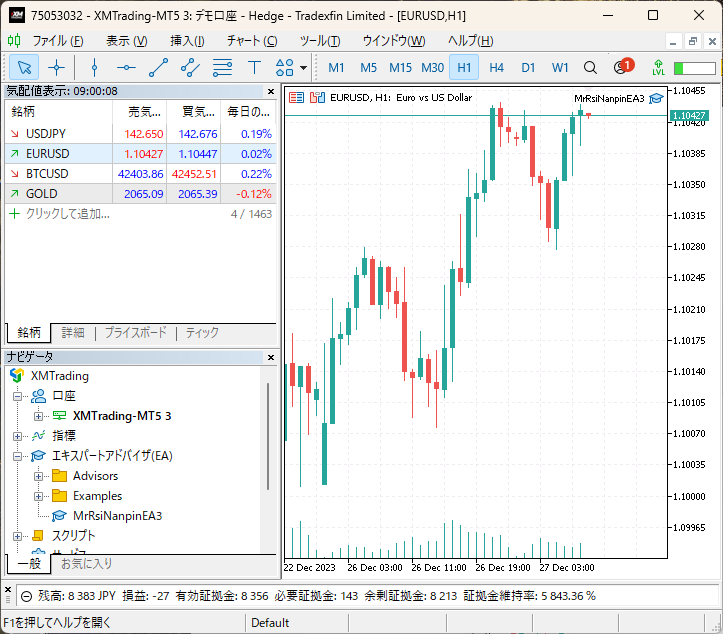
Task: Select the BTCUSD symbol row
Action: (141, 174)
